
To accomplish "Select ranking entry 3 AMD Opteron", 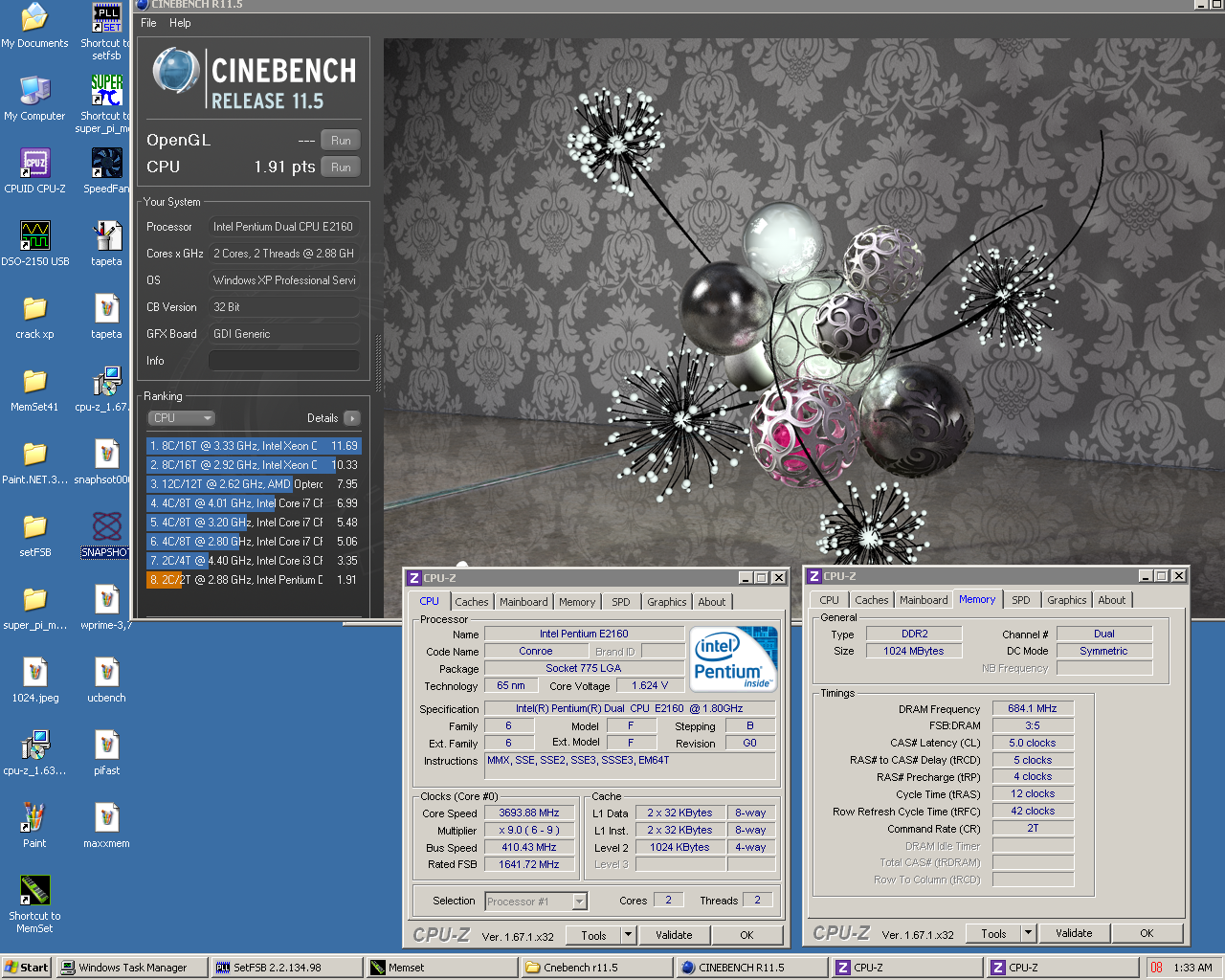I will tap(254, 484).
